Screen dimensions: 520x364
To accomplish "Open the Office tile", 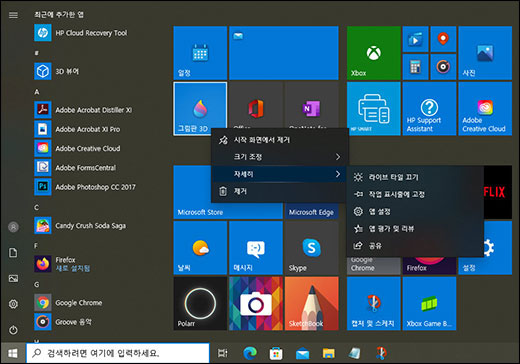I will pyautogui.click(x=256, y=105).
